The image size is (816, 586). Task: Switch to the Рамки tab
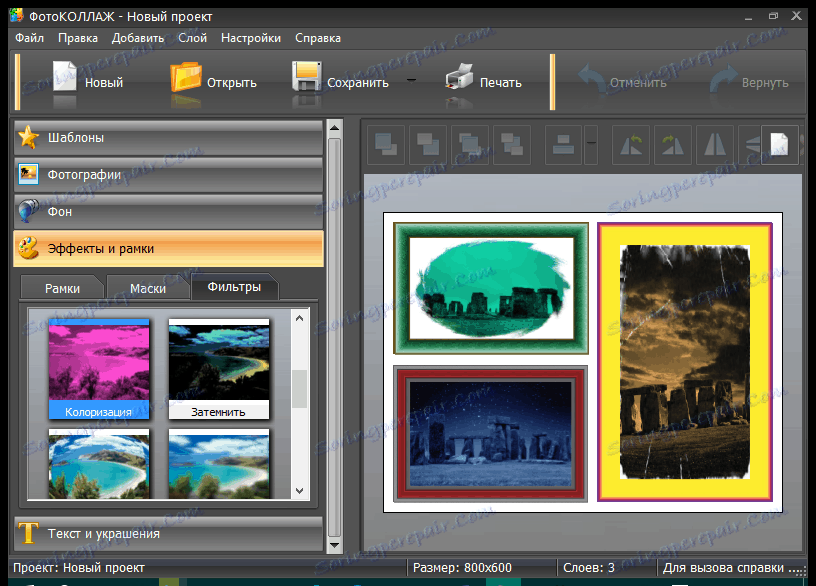63,288
